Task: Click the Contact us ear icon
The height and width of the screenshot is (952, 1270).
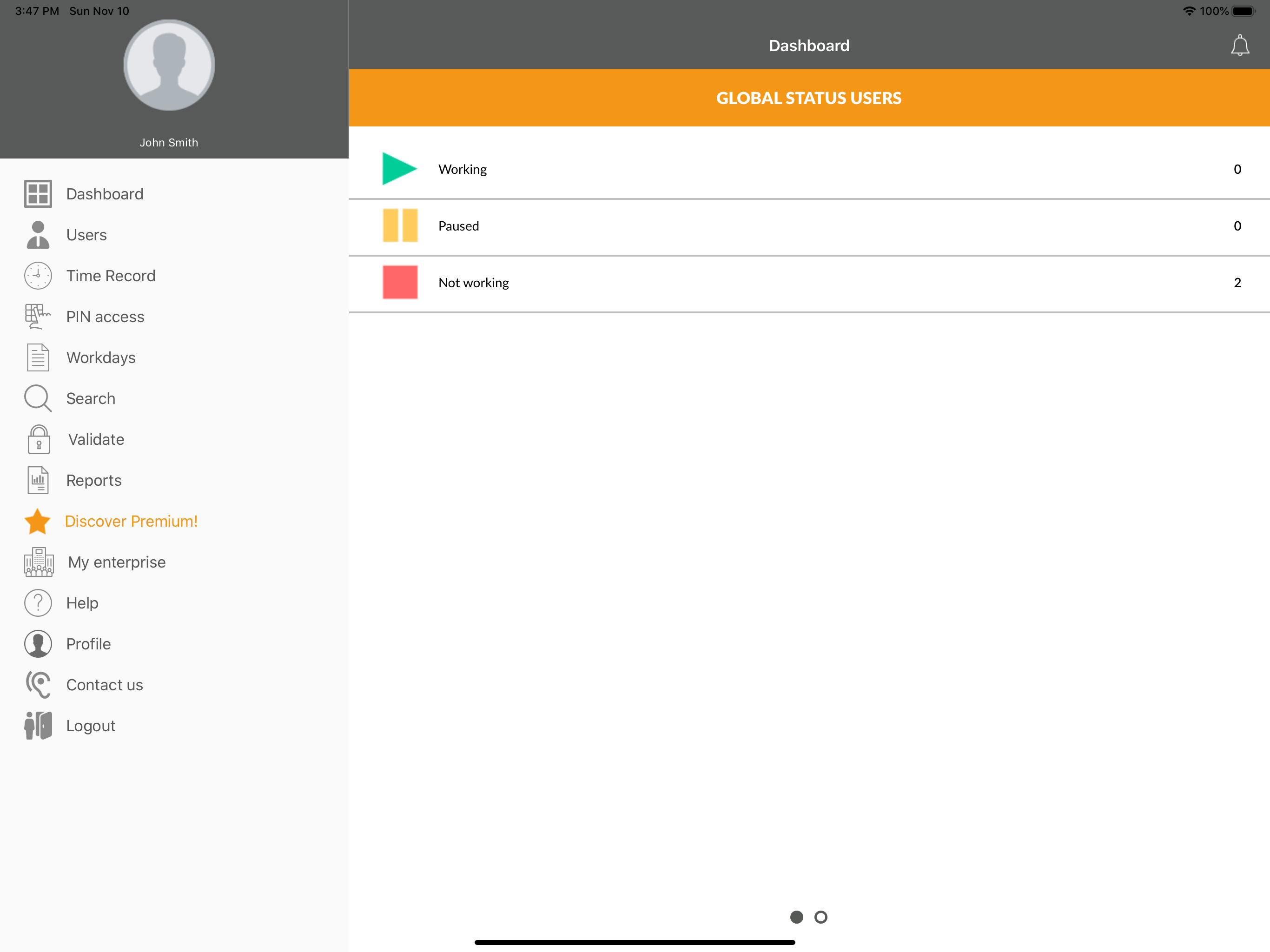Action: coord(38,685)
